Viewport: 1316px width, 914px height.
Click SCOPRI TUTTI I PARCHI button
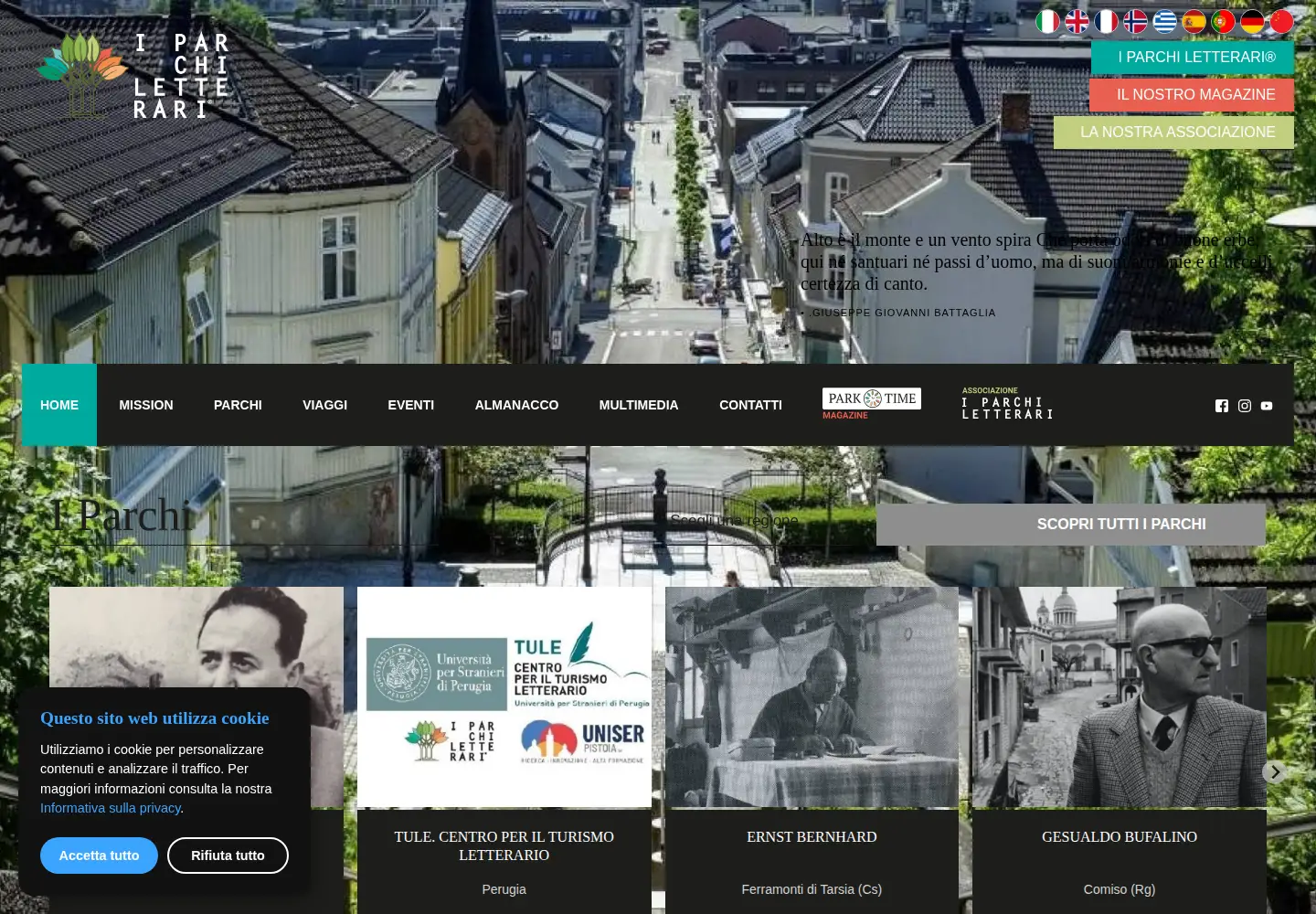click(1071, 525)
